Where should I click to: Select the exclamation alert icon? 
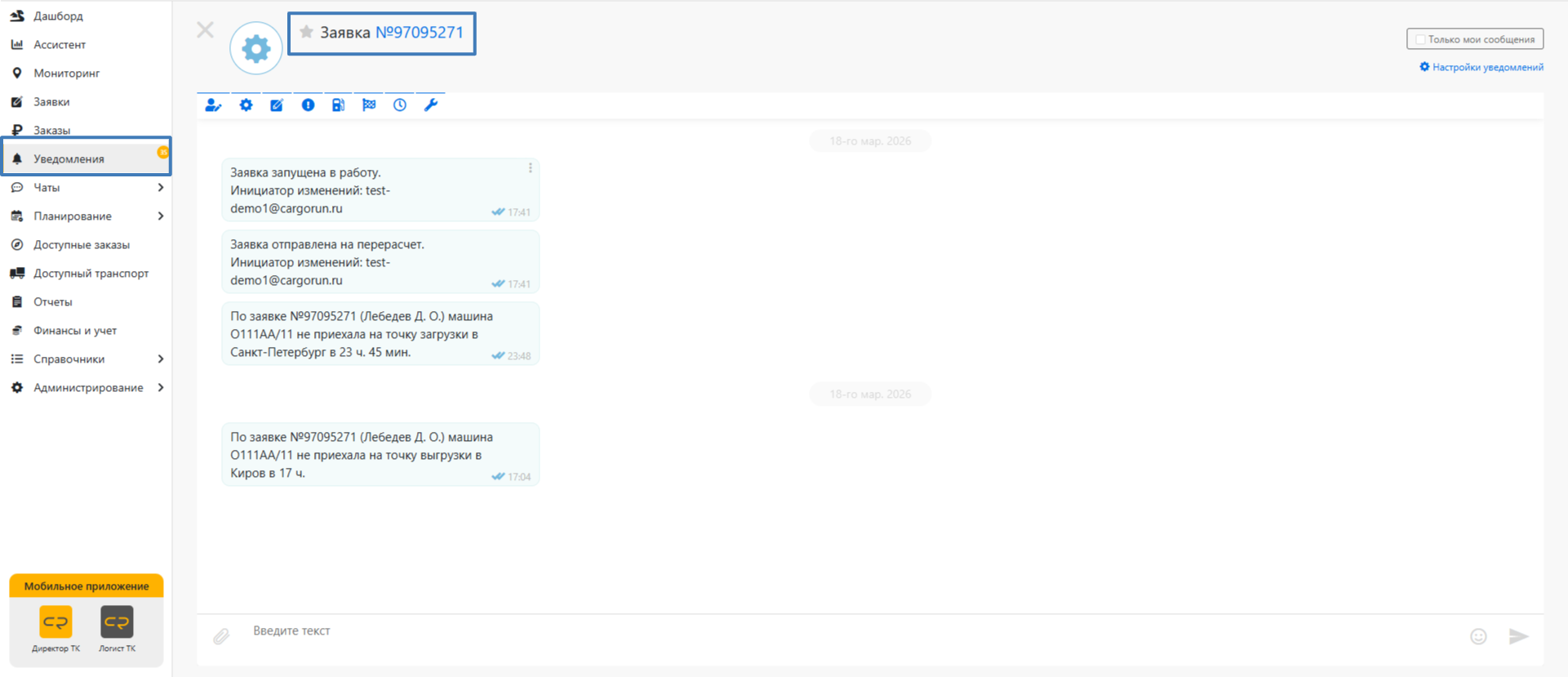[308, 105]
